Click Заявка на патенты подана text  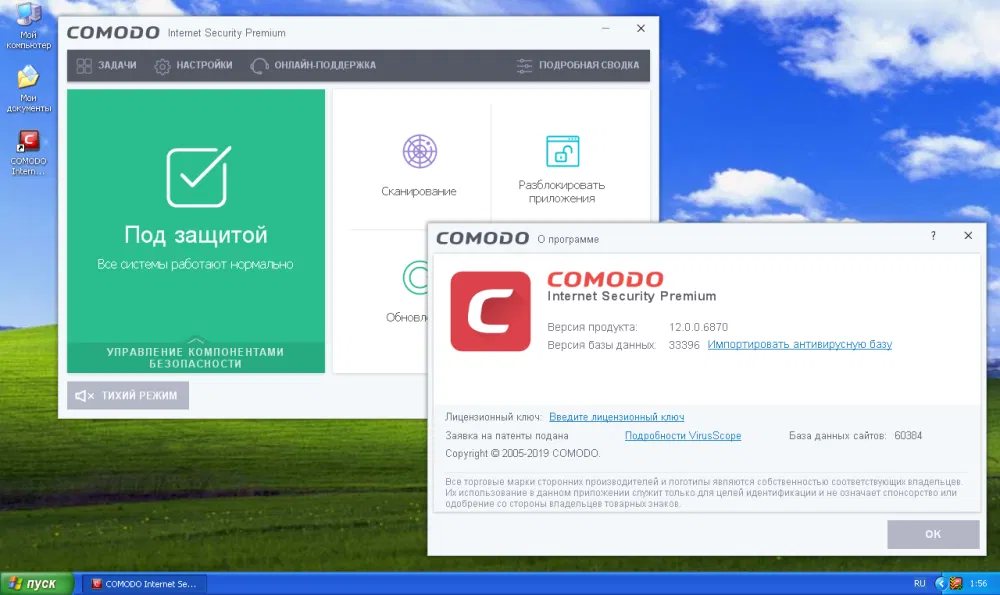pos(506,436)
